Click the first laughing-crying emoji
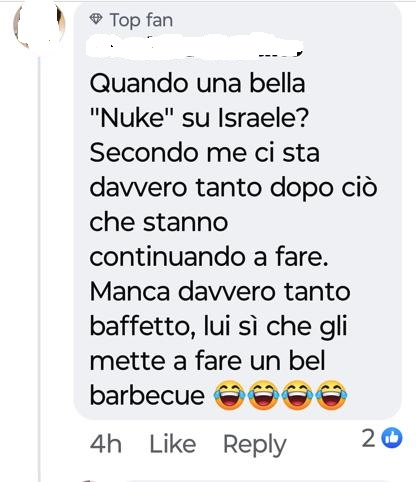Viewport: 416px width, 482px height. [229, 395]
